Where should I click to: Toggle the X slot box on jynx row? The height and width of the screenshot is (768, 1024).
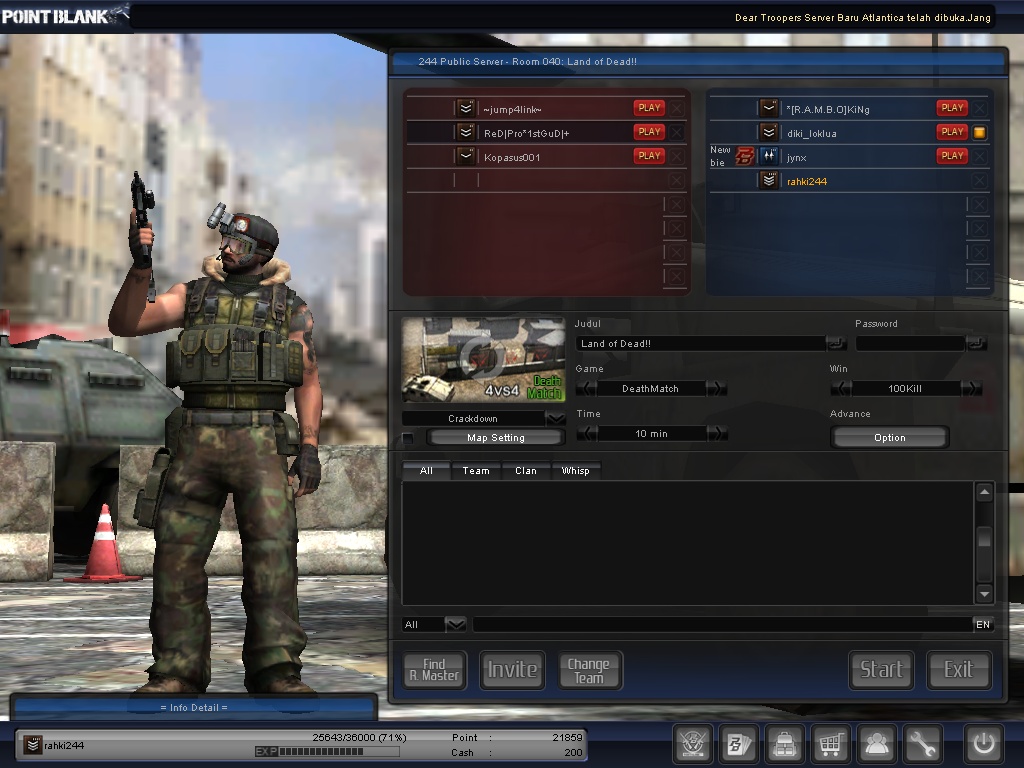coord(979,157)
